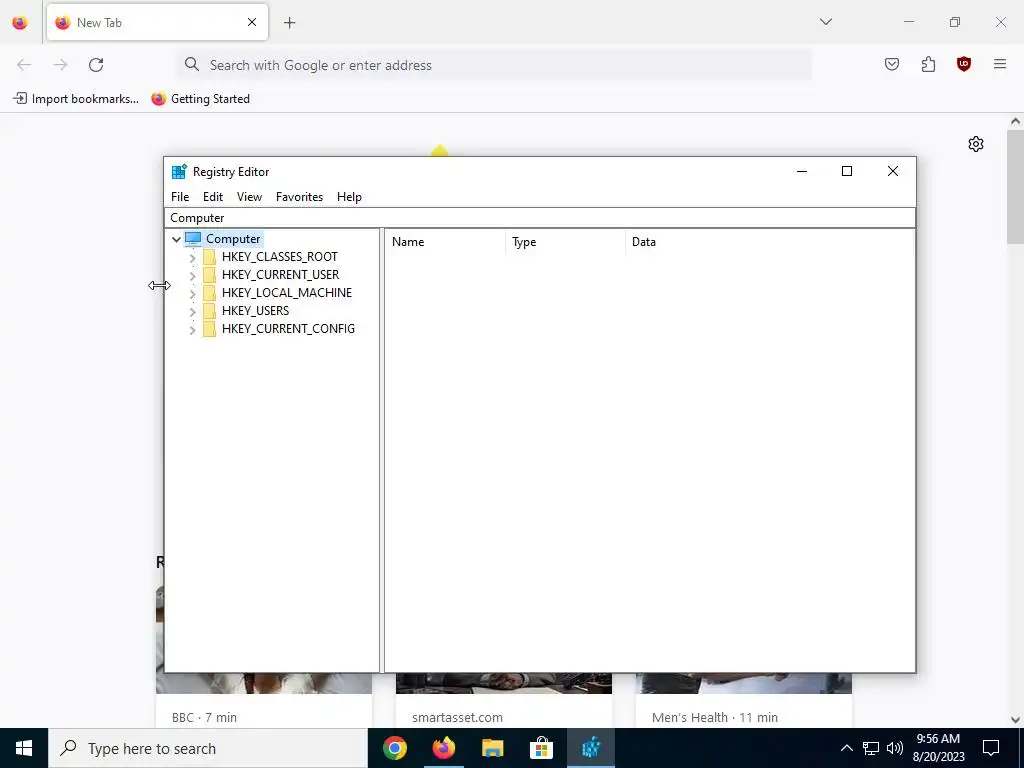This screenshot has width=1024, height=768.
Task: Click the registry address bar showing Computer
Action: point(539,217)
